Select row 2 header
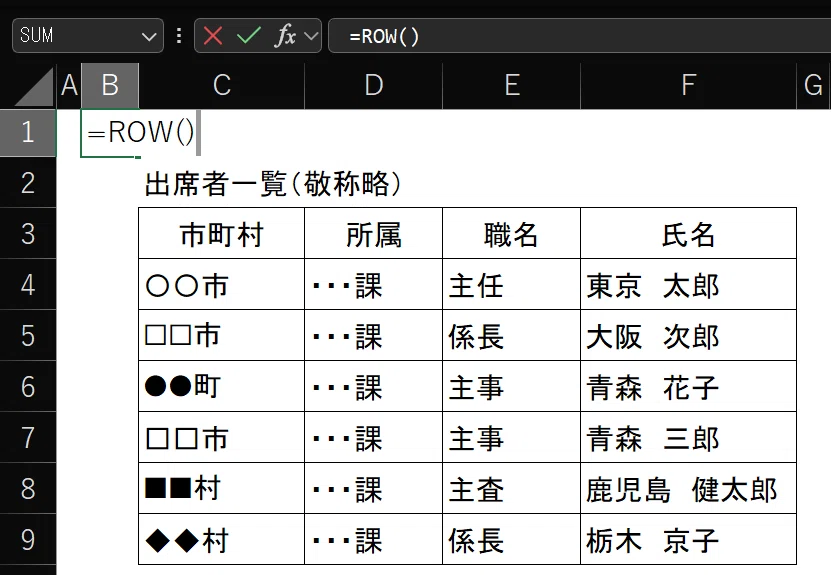The height and width of the screenshot is (575, 831). point(28,182)
